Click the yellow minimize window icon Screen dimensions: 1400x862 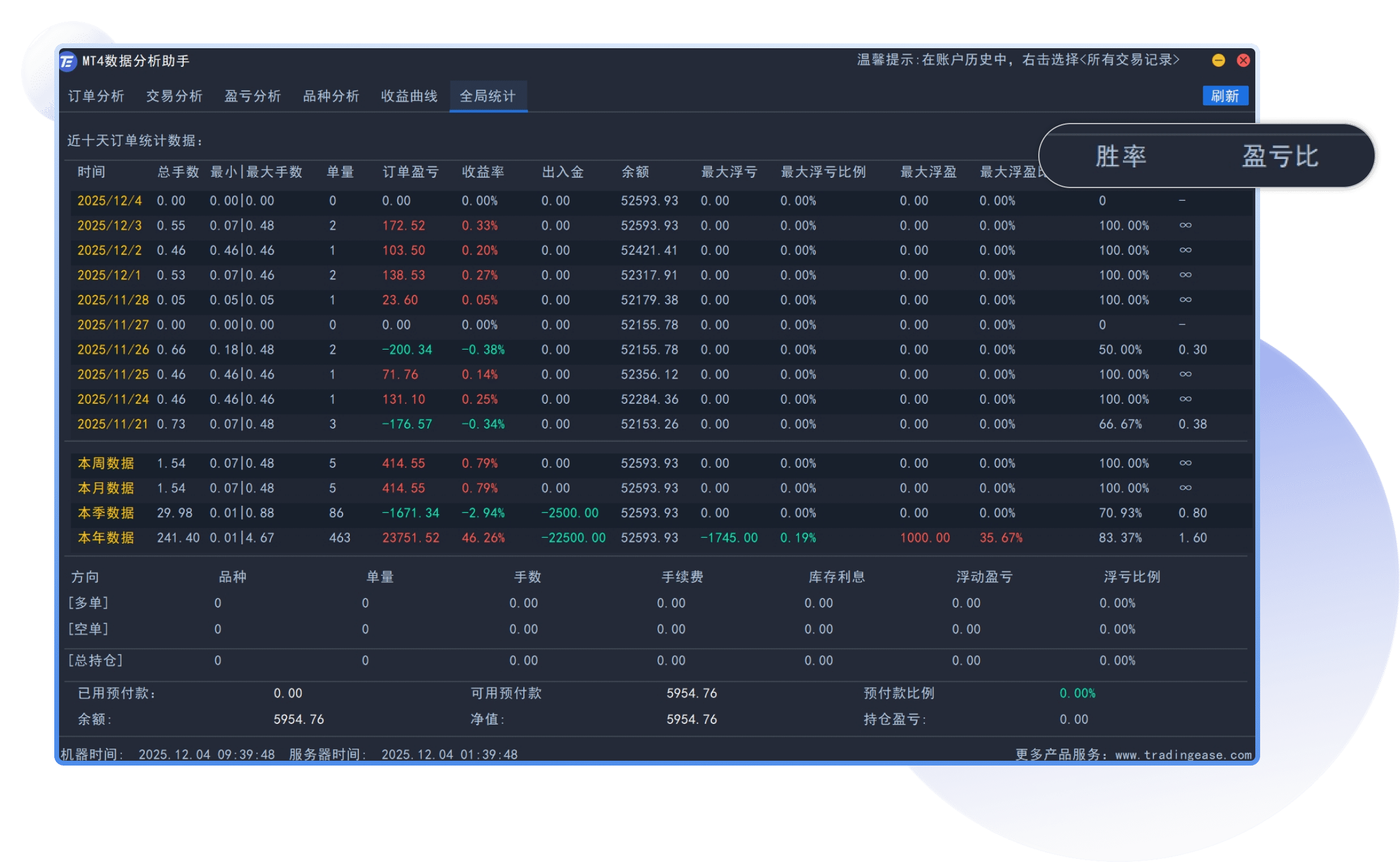coord(1218,60)
